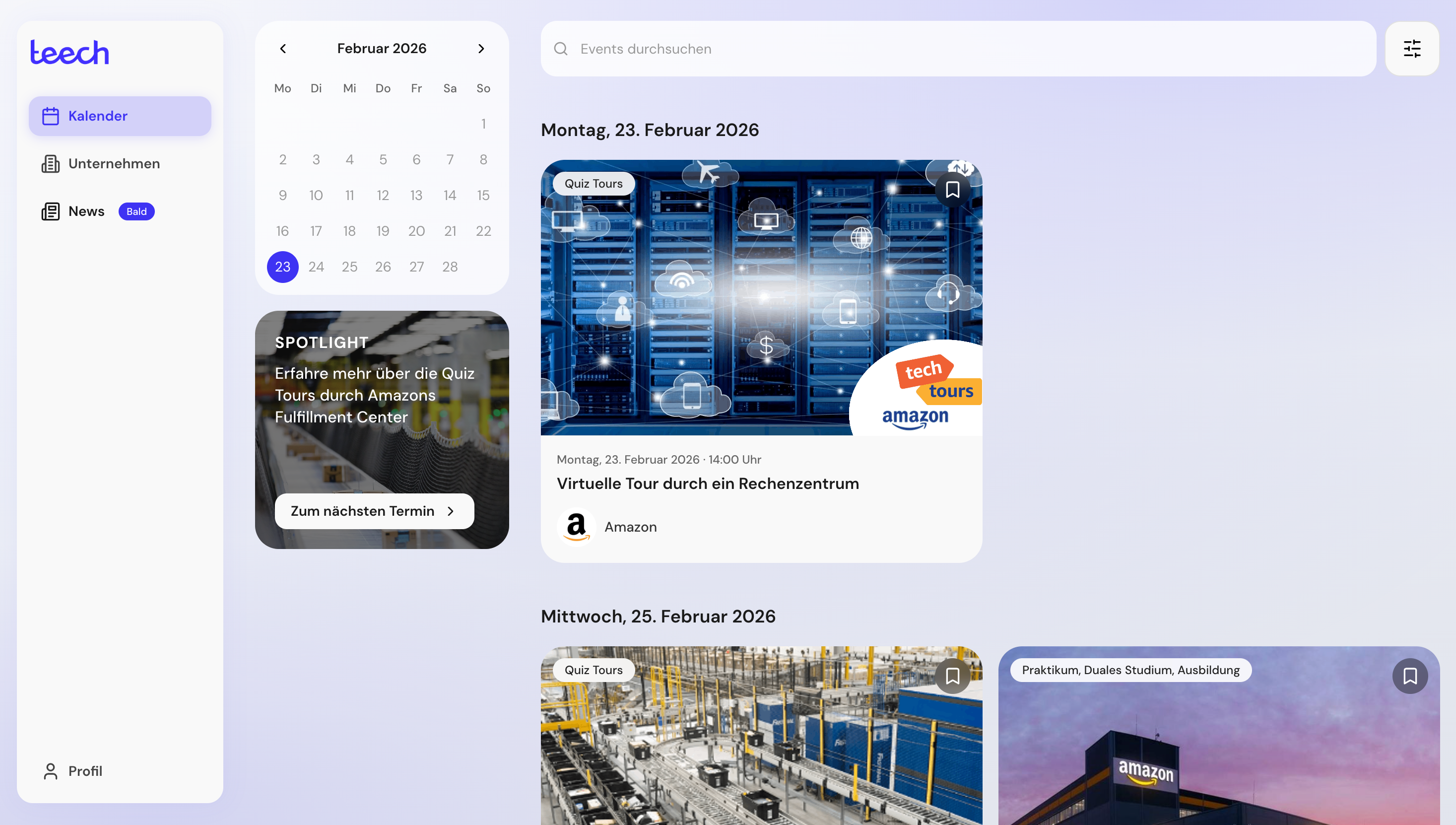Go to previous month in calendar
Screen dimensions: 1456x825
[283, 49]
